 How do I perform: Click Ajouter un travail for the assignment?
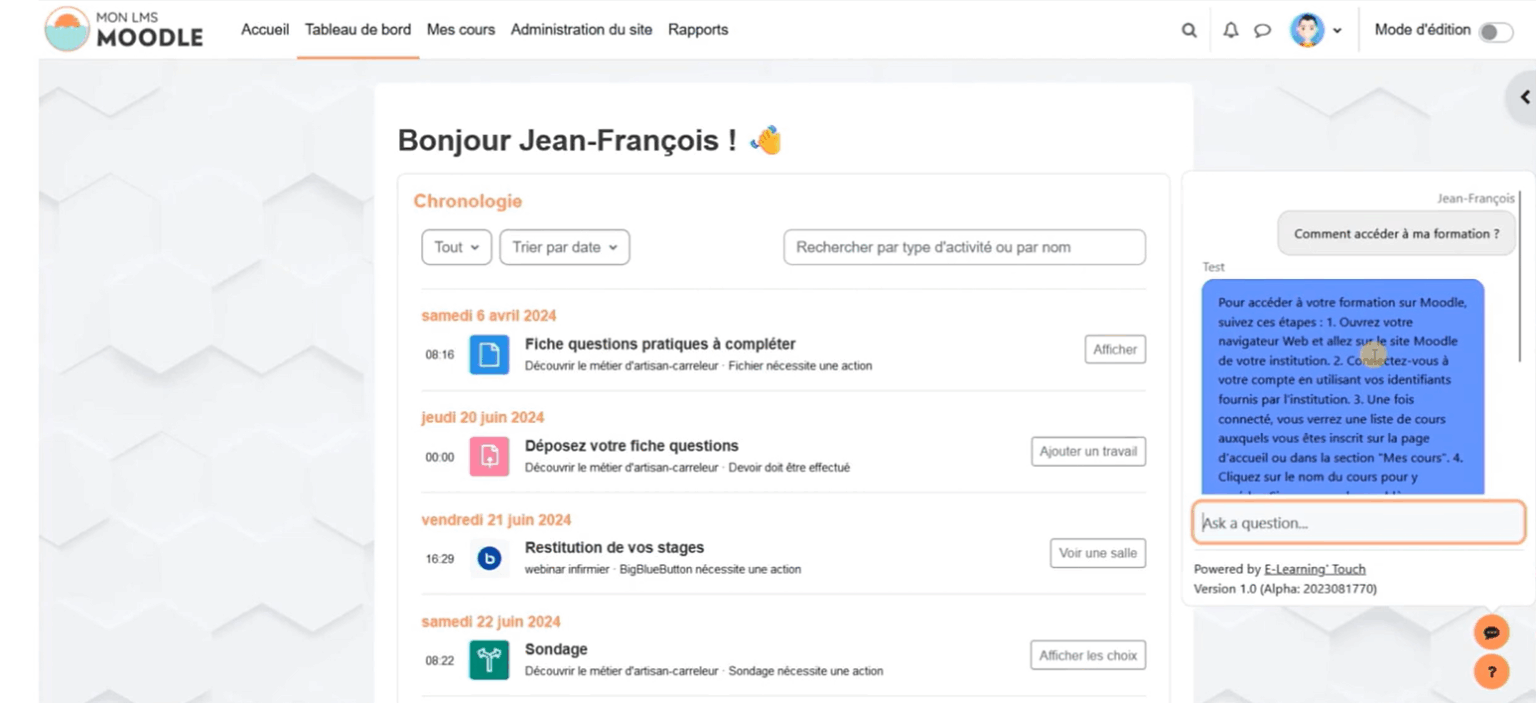coord(1088,451)
